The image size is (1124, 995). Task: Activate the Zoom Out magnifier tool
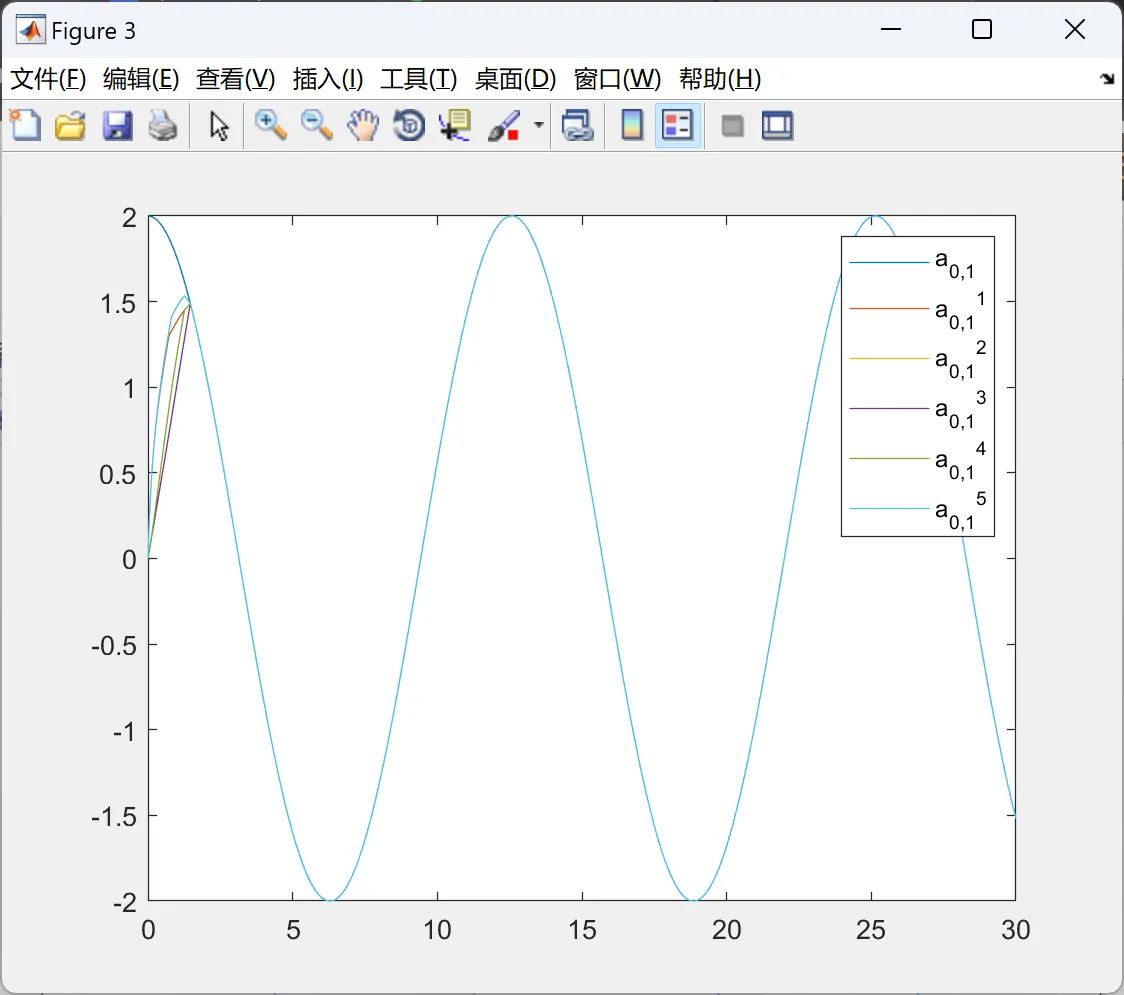pos(316,125)
